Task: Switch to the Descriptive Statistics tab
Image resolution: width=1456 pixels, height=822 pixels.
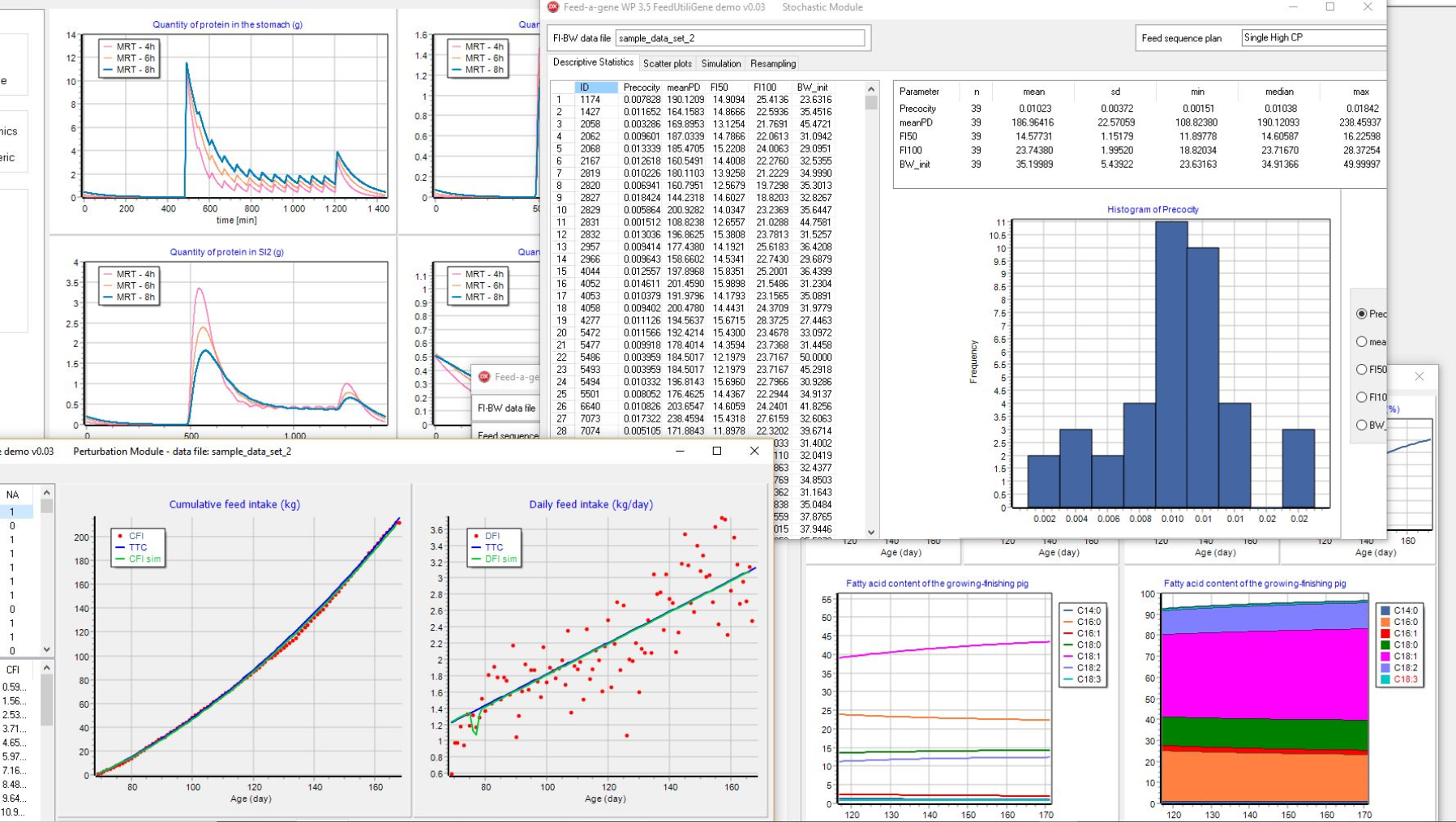Action: click(593, 62)
